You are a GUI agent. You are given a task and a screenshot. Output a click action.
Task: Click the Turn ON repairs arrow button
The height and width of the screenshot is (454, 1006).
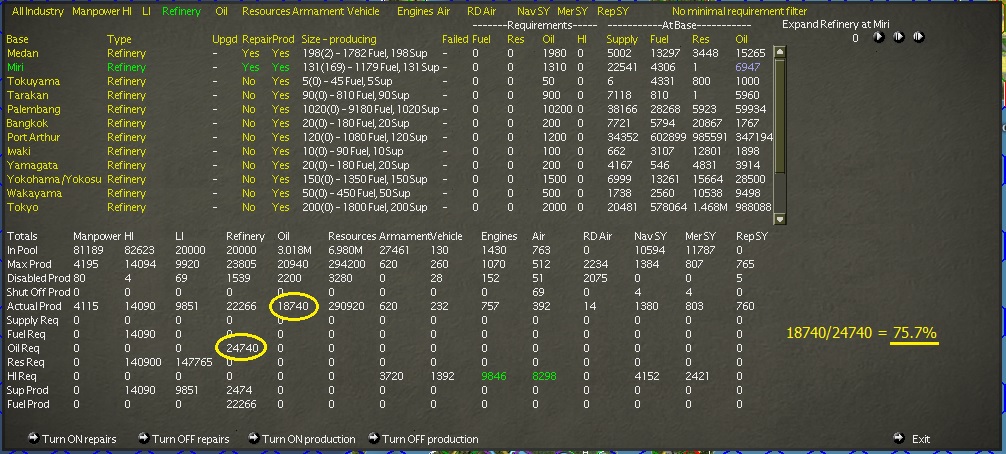[x=34, y=438]
